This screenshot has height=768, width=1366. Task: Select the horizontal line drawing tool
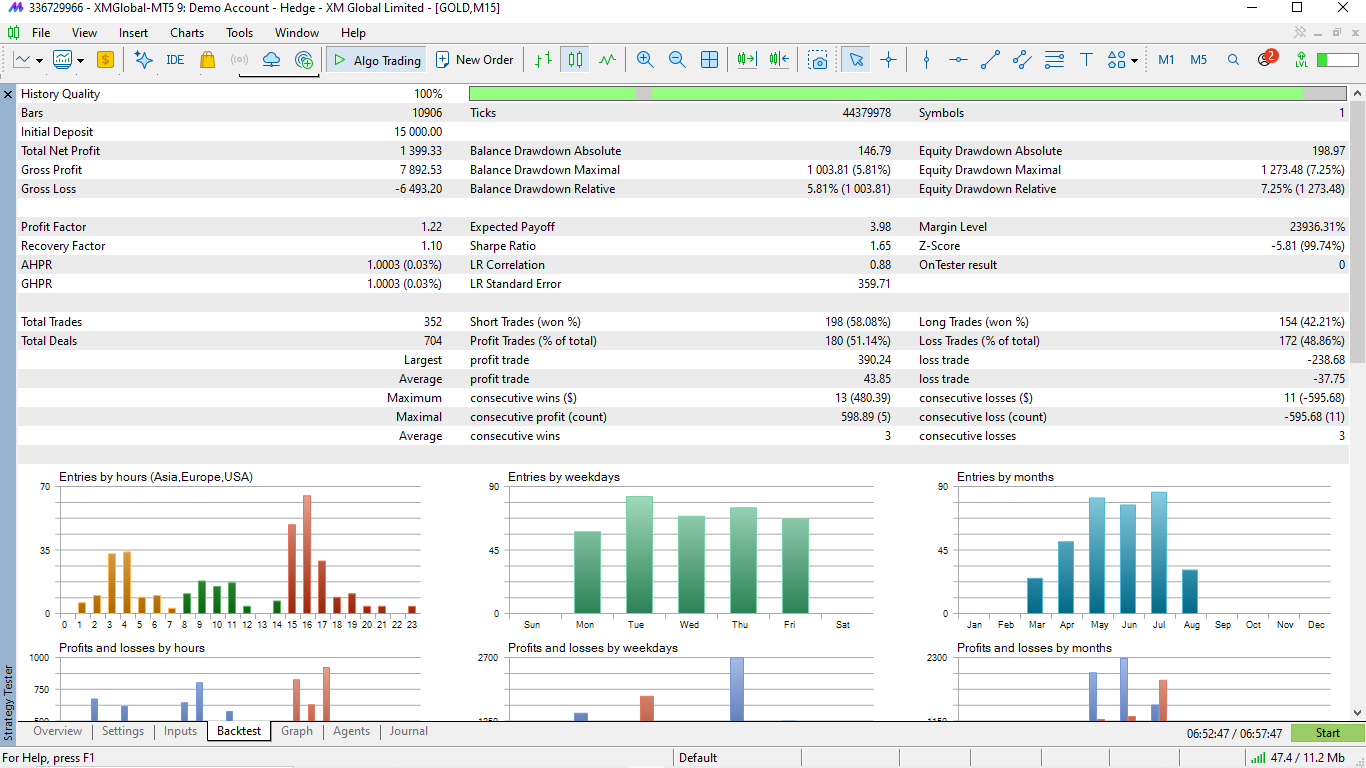click(958, 60)
